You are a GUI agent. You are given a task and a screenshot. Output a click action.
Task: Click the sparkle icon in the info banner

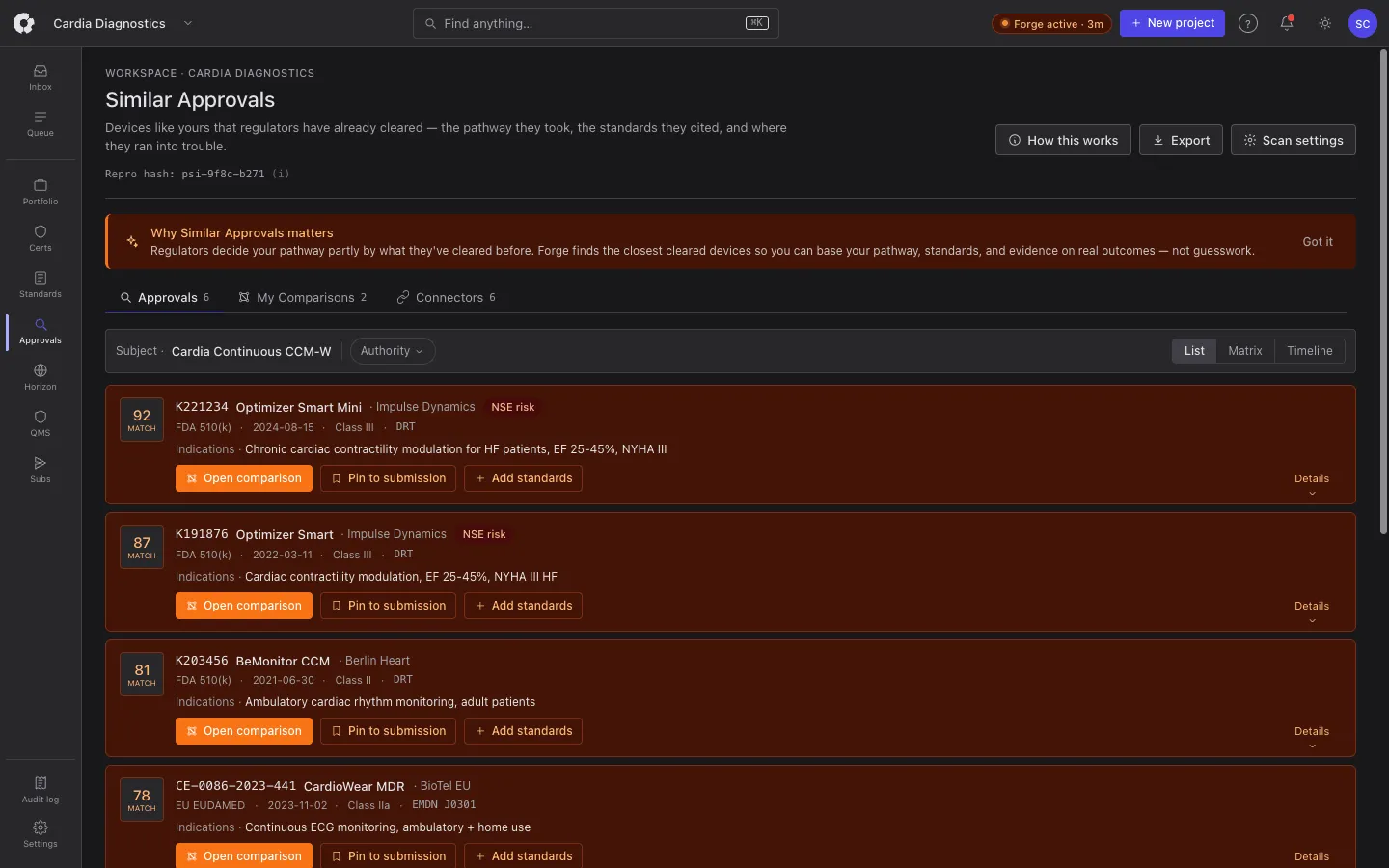pos(132,241)
